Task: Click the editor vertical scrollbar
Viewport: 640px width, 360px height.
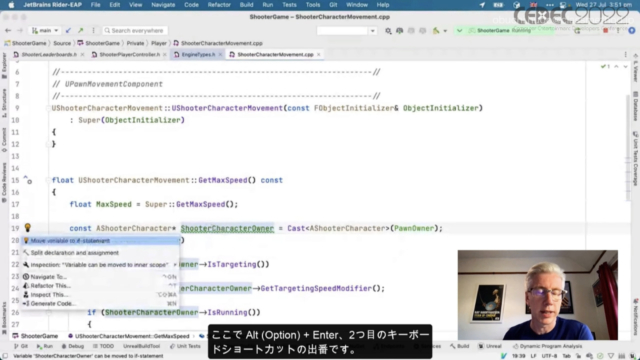Action: click(628, 147)
